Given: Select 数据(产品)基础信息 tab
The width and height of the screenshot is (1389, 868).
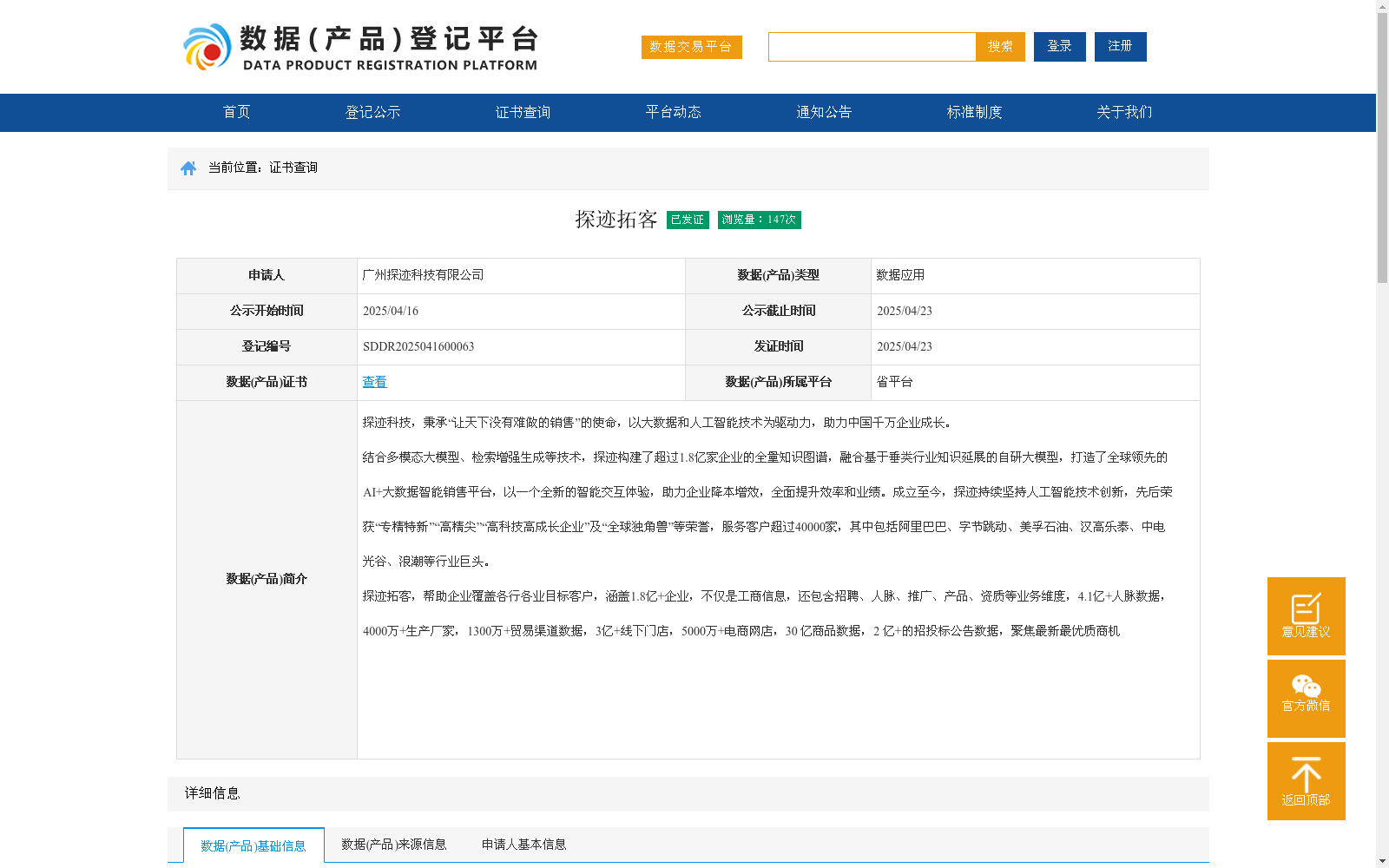Looking at the screenshot, I should 253,845.
